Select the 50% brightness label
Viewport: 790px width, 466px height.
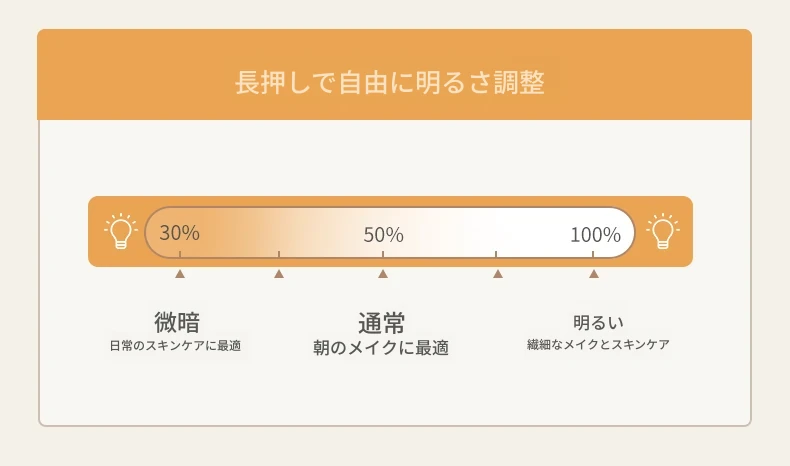(x=383, y=235)
